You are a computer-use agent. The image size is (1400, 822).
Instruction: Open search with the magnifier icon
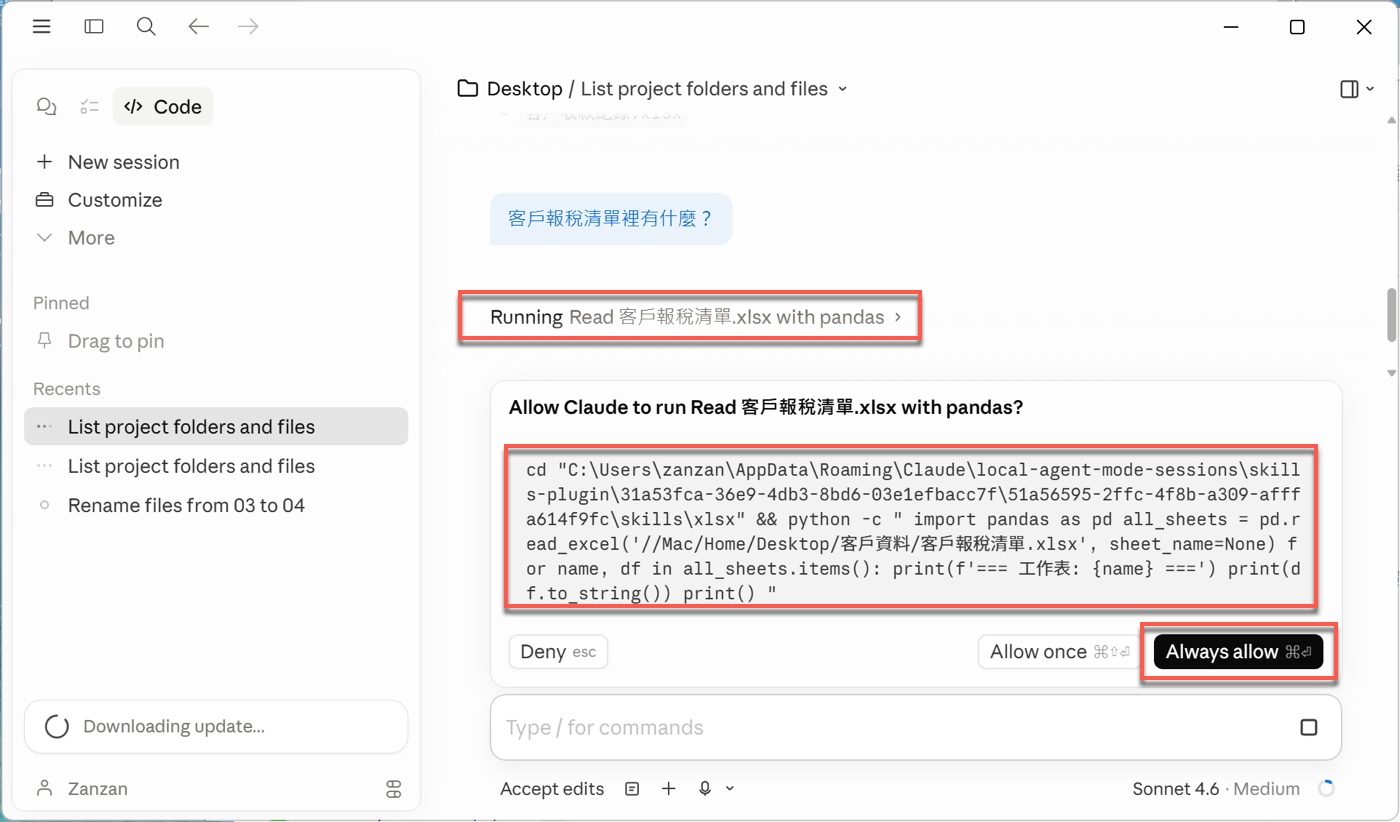(146, 26)
